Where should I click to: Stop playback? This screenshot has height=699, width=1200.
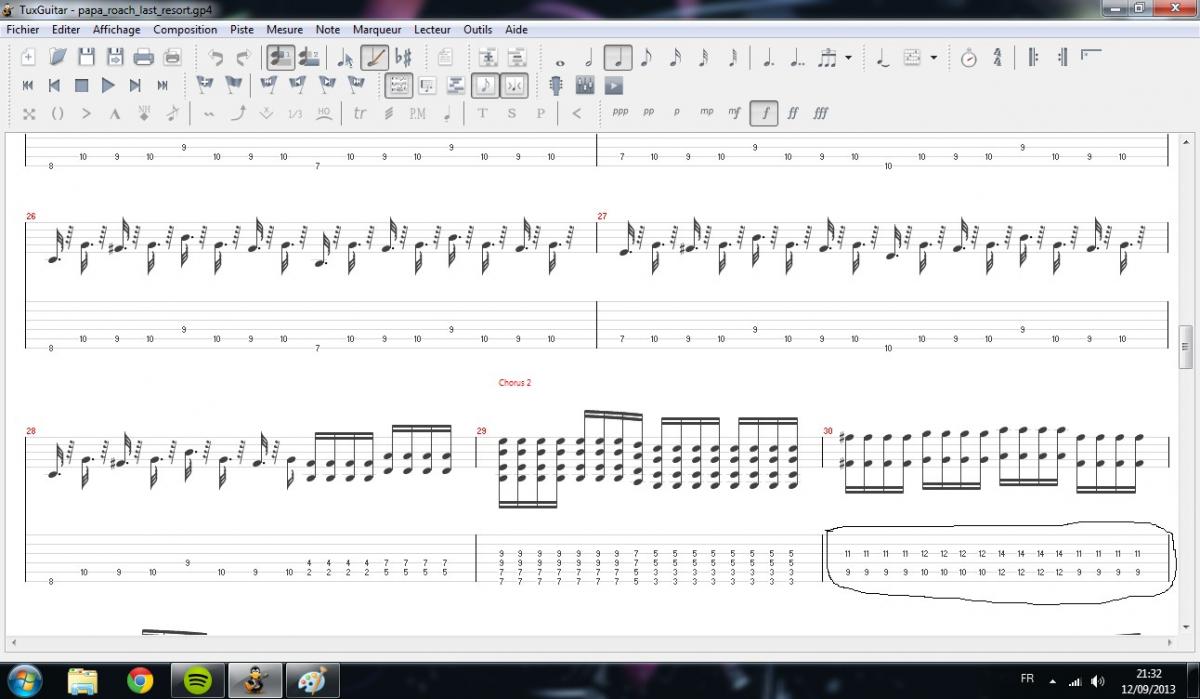click(82, 85)
